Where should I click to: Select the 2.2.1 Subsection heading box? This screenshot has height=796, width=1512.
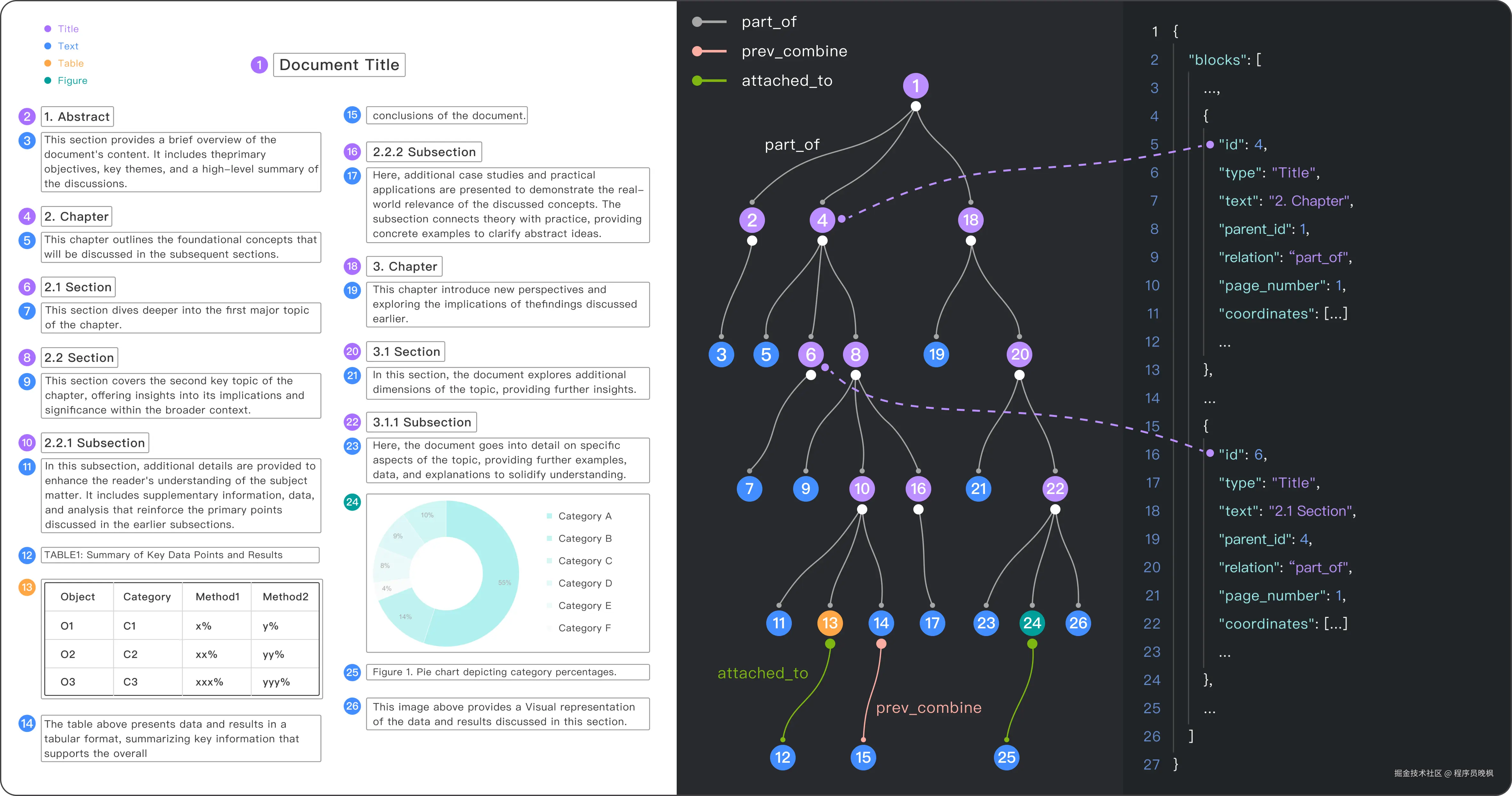(x=95, y=442)
